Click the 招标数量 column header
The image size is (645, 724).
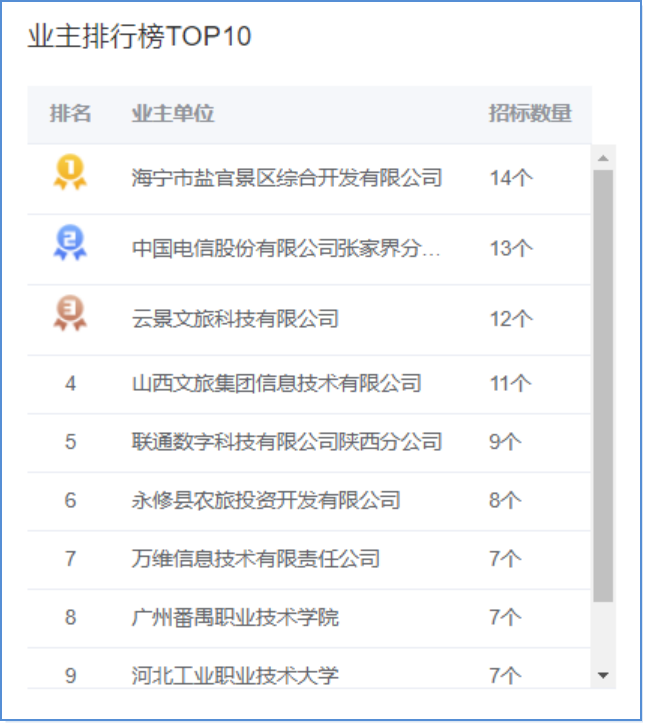point(530,114)
